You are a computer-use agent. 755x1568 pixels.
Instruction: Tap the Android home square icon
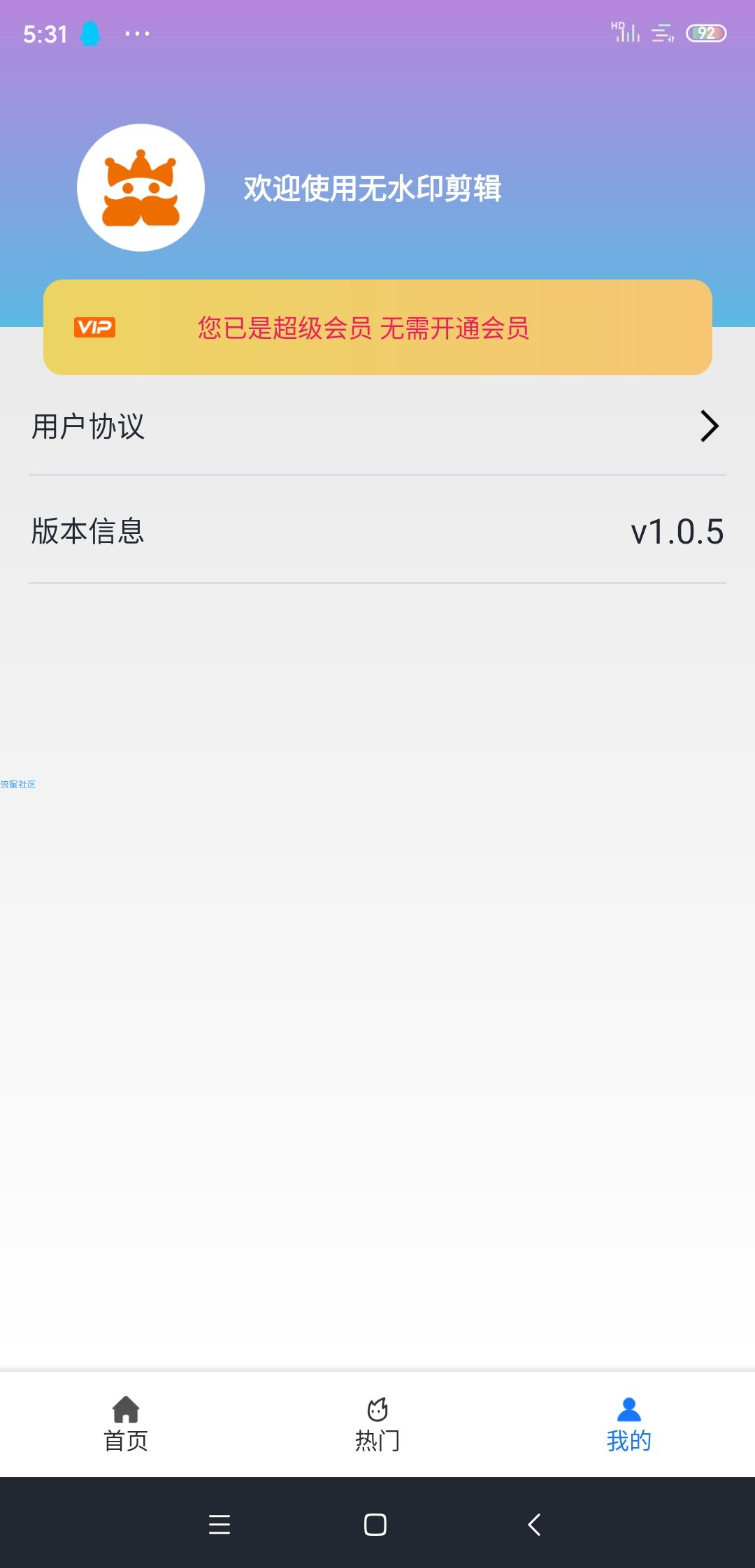375,1524
